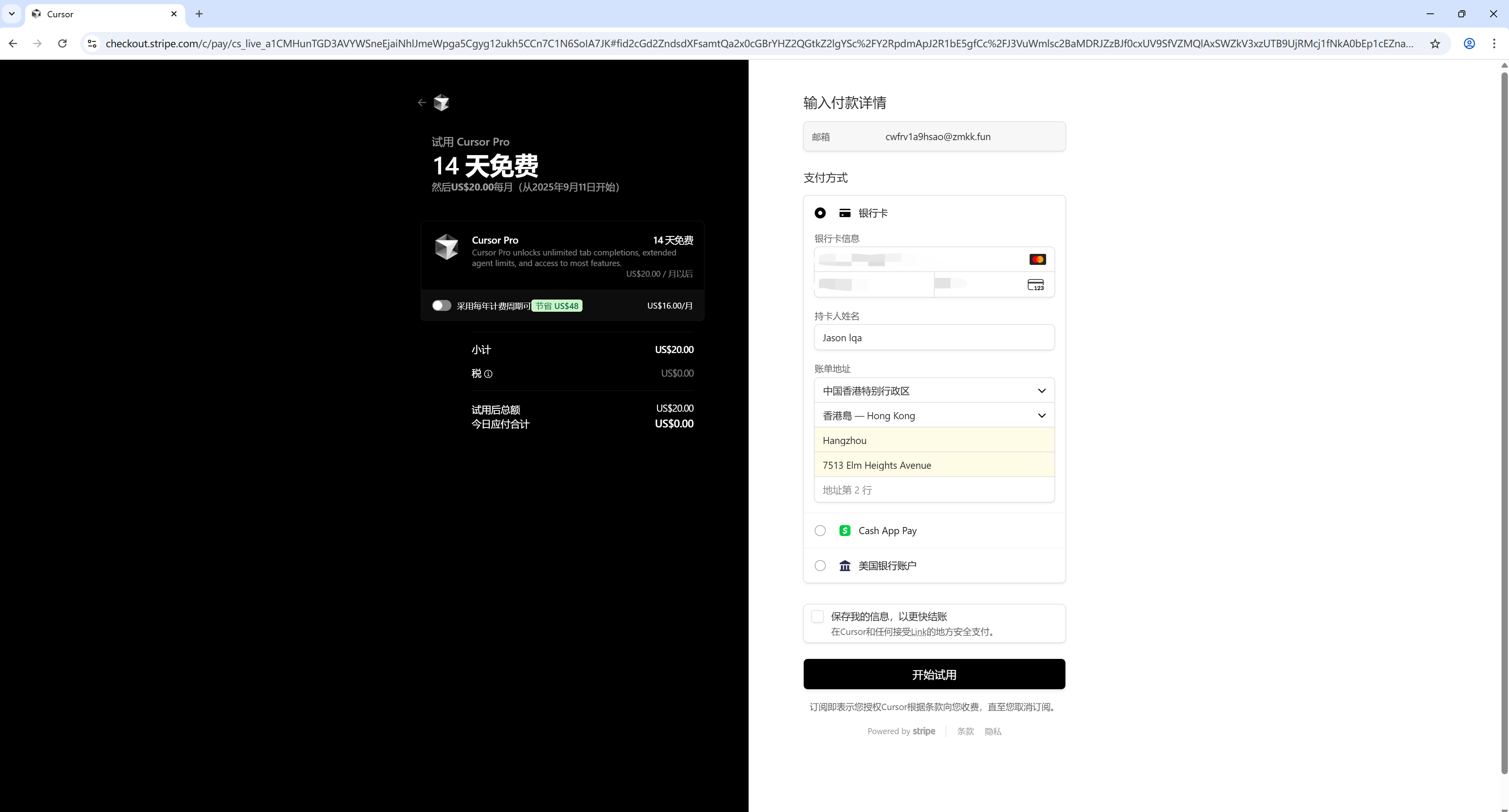Click the email field cwfrv1a9hsao@zmkk.fun
The height and width of the screenshot is (812, 1509).
[x=934, y=137]
